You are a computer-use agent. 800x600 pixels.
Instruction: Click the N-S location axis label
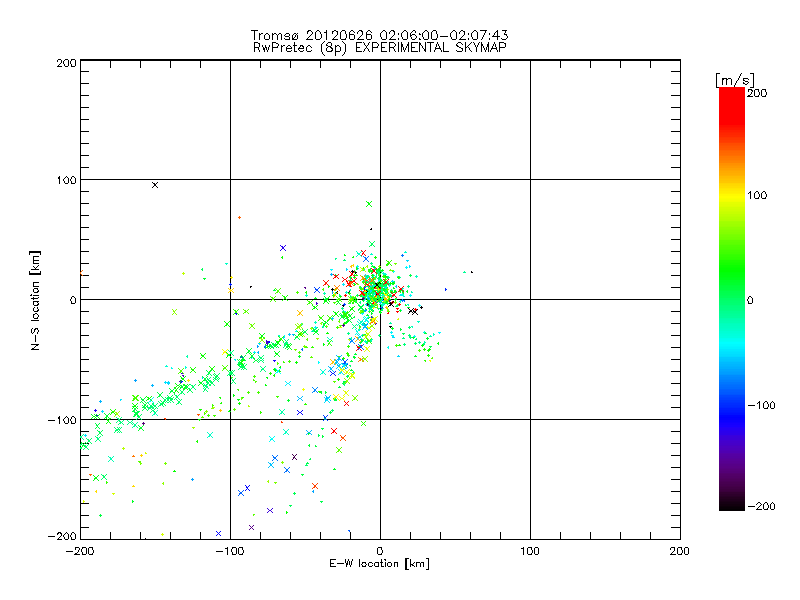coord(36,299)
